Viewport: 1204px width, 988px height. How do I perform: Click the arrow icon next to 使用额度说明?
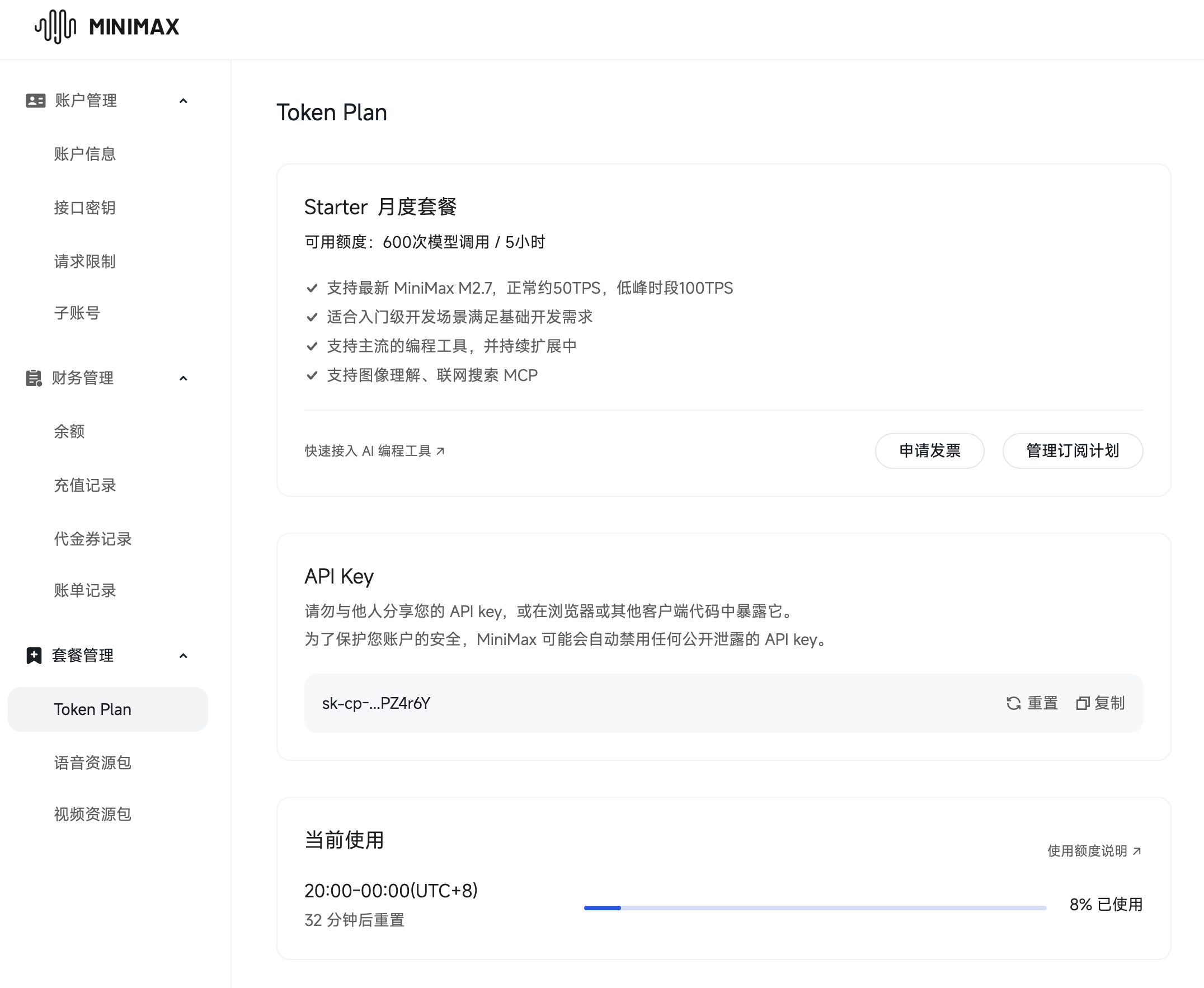[1137, 851]
